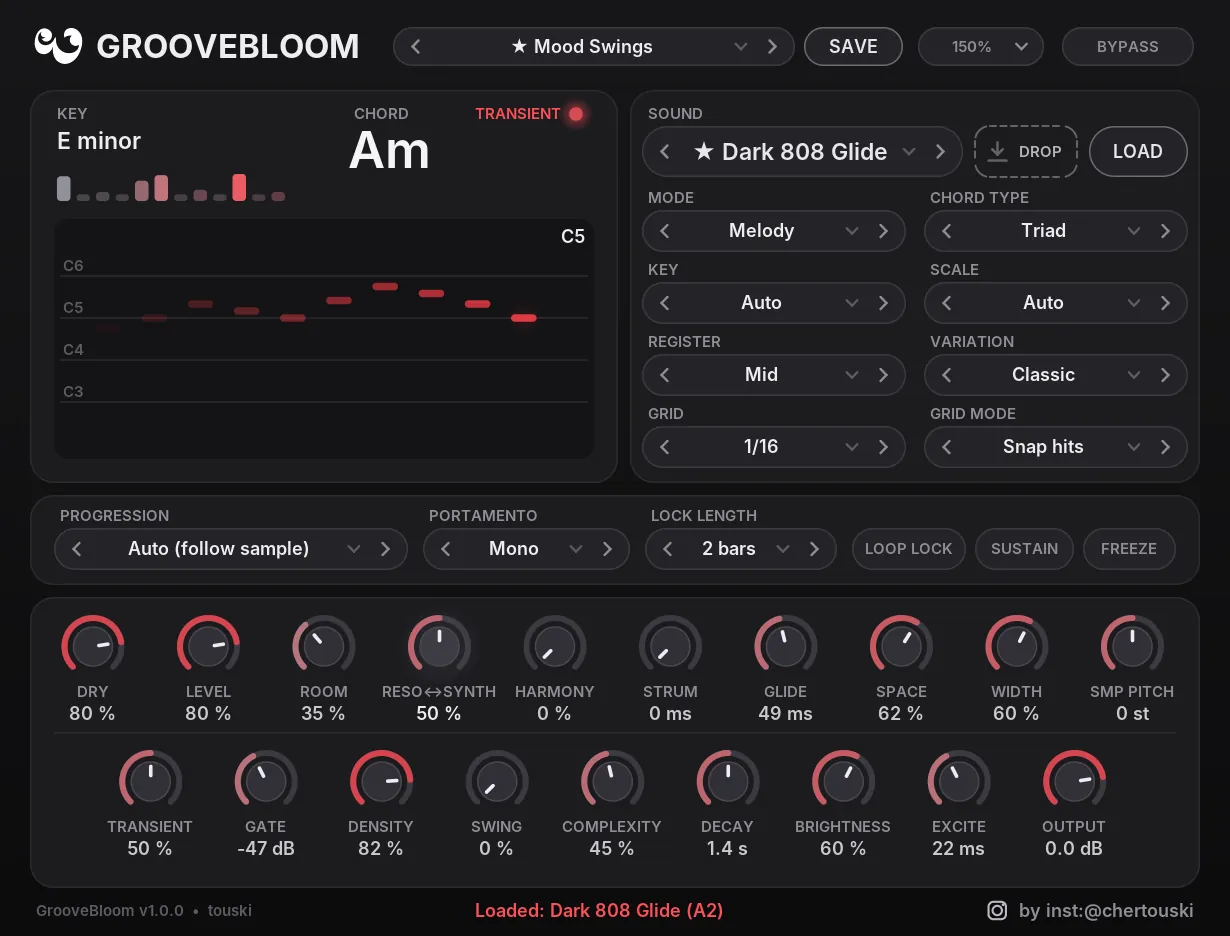
Task: Select next MODE option after Melody
Action: pyautogui.click(x=883, y=230)
